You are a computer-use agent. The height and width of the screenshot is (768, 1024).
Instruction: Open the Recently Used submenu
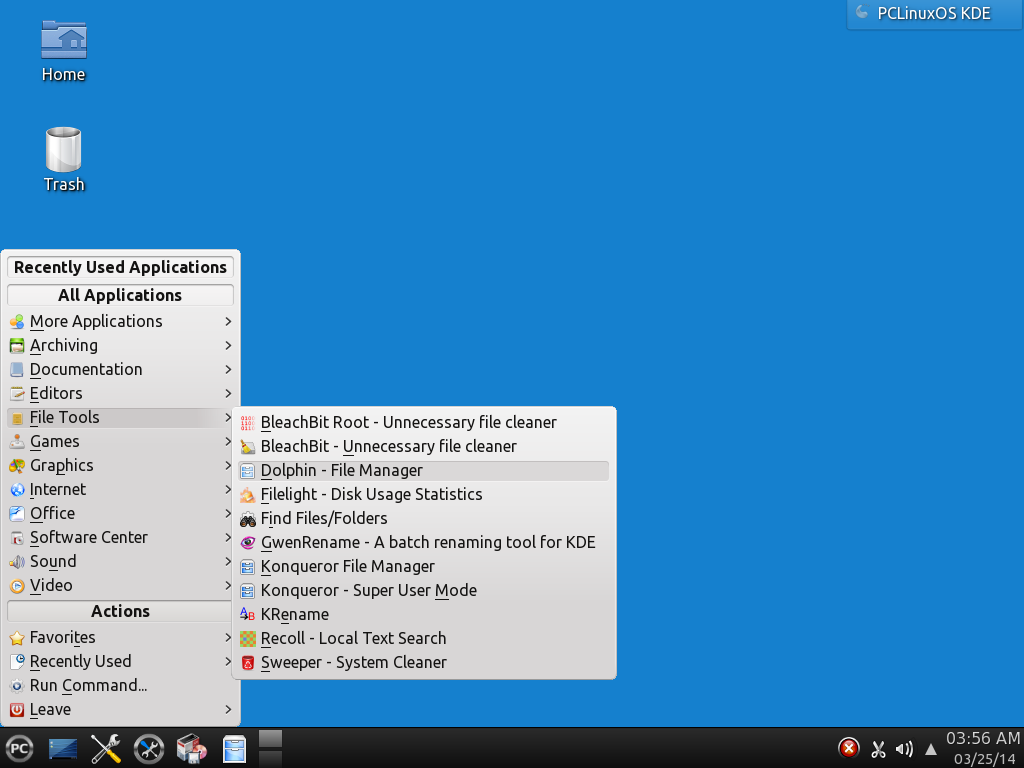(x=121, y=662)
